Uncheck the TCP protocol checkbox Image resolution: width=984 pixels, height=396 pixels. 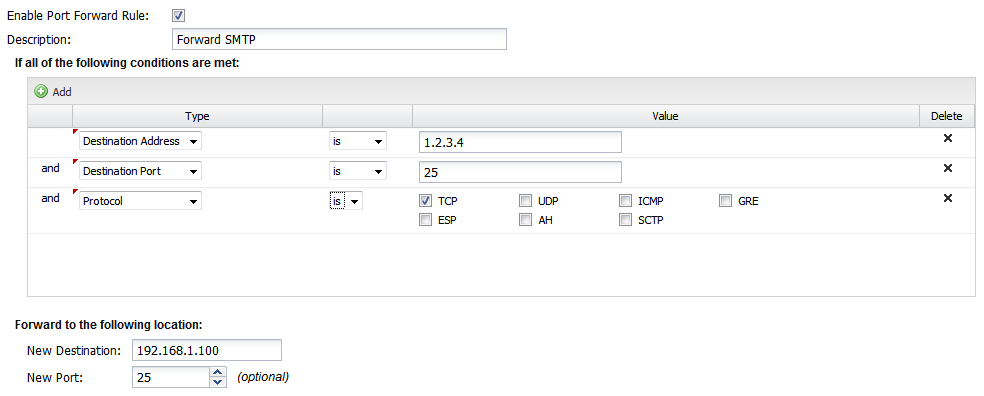(x=425, y=201)
